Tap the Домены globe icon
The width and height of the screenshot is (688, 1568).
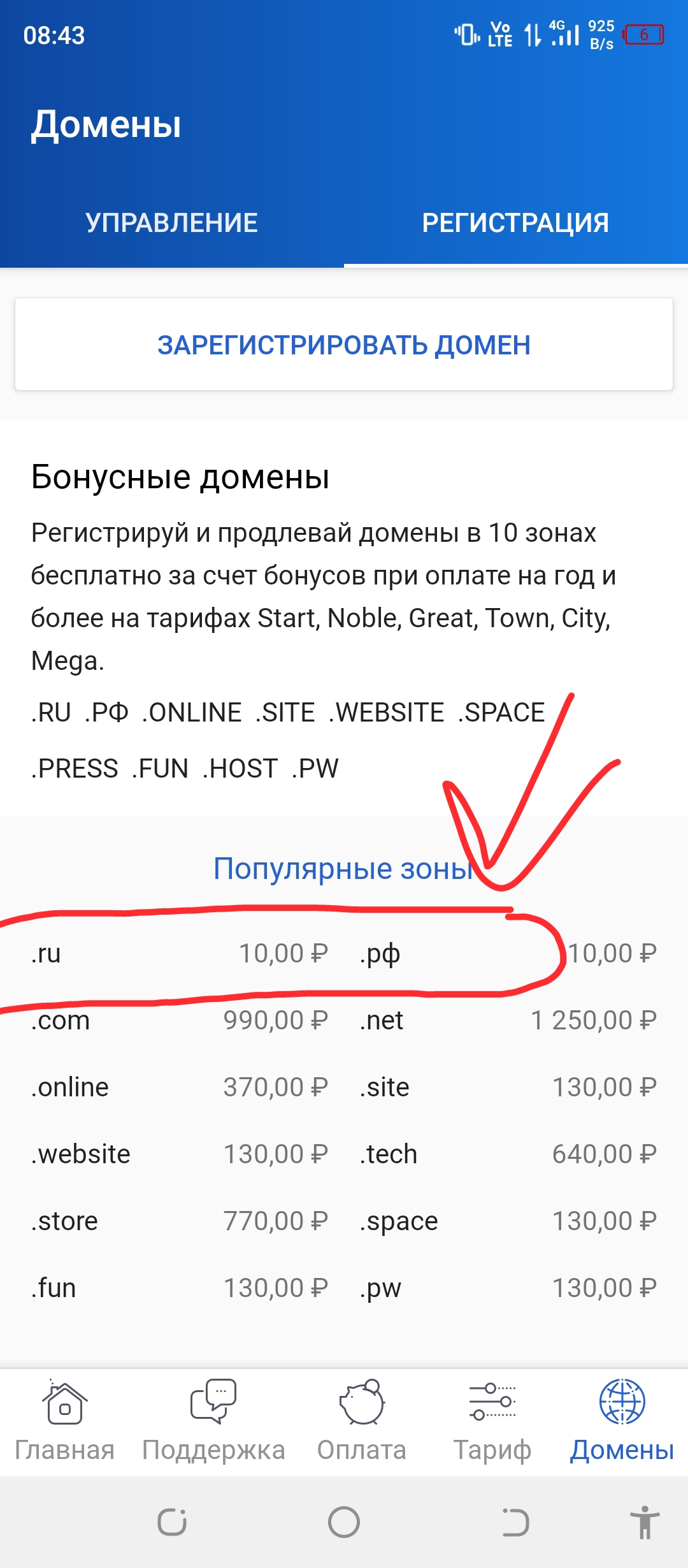coord(622,1402)
